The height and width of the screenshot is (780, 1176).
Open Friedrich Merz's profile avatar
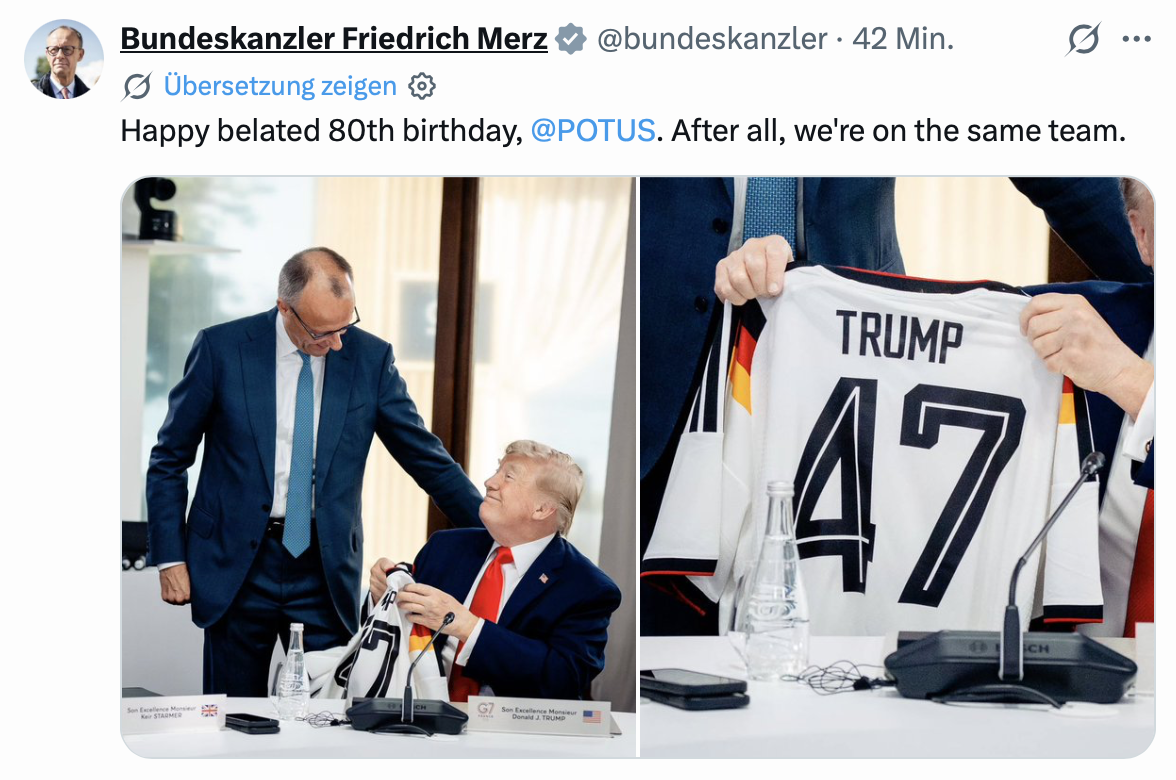63,59
